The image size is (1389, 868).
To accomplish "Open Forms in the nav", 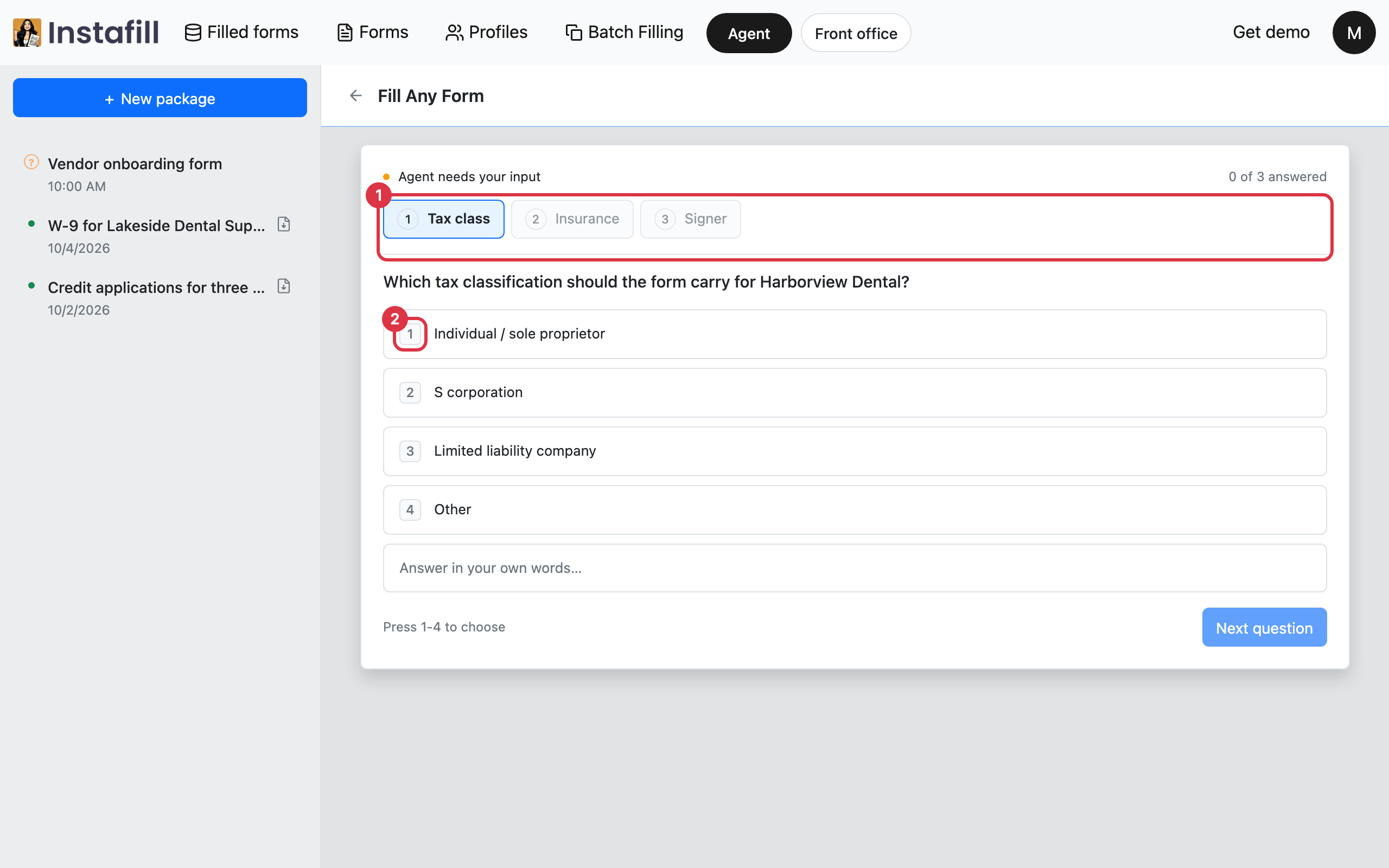I will click(373, 32).
